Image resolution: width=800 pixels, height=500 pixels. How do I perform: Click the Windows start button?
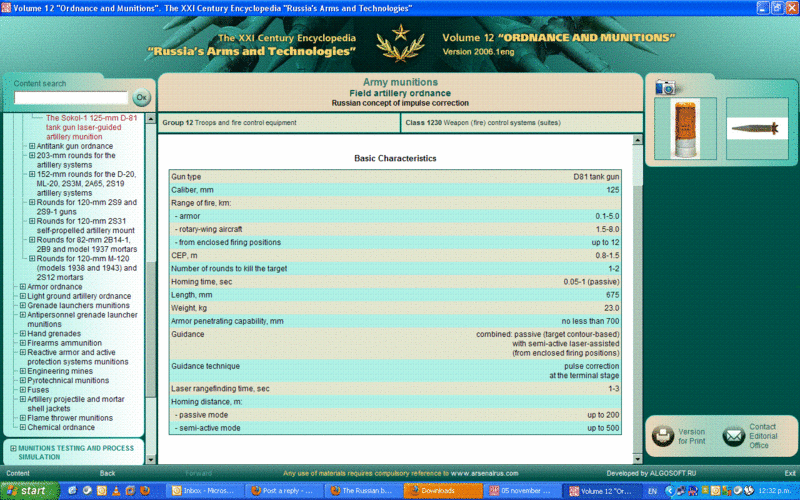tap(30, 491)
